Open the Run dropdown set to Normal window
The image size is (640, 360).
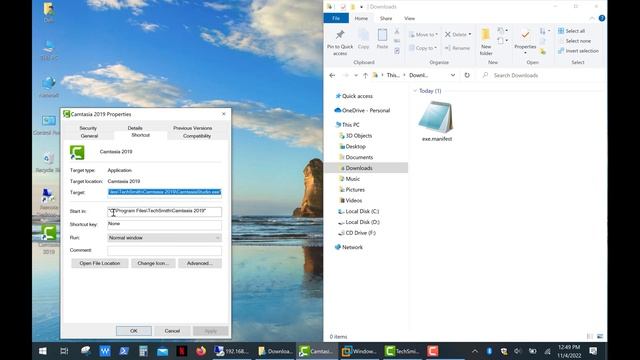(164, 238)
